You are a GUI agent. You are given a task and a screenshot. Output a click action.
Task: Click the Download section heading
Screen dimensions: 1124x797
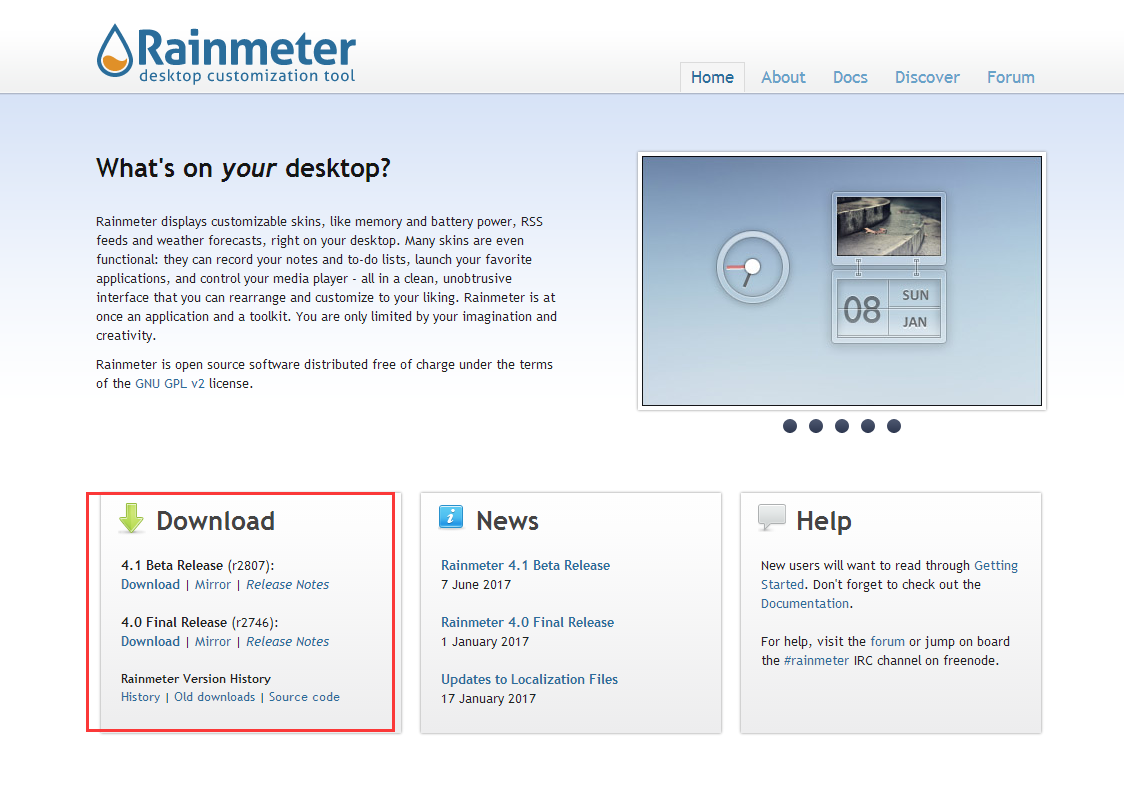coord(215,521)
